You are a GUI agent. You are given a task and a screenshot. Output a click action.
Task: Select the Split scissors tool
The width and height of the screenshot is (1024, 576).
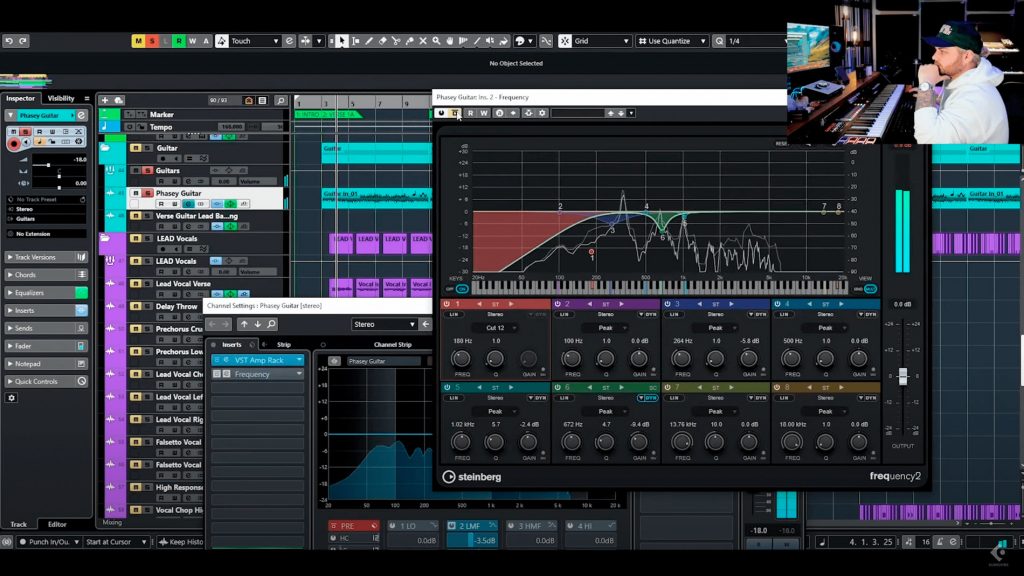[397, 41]
